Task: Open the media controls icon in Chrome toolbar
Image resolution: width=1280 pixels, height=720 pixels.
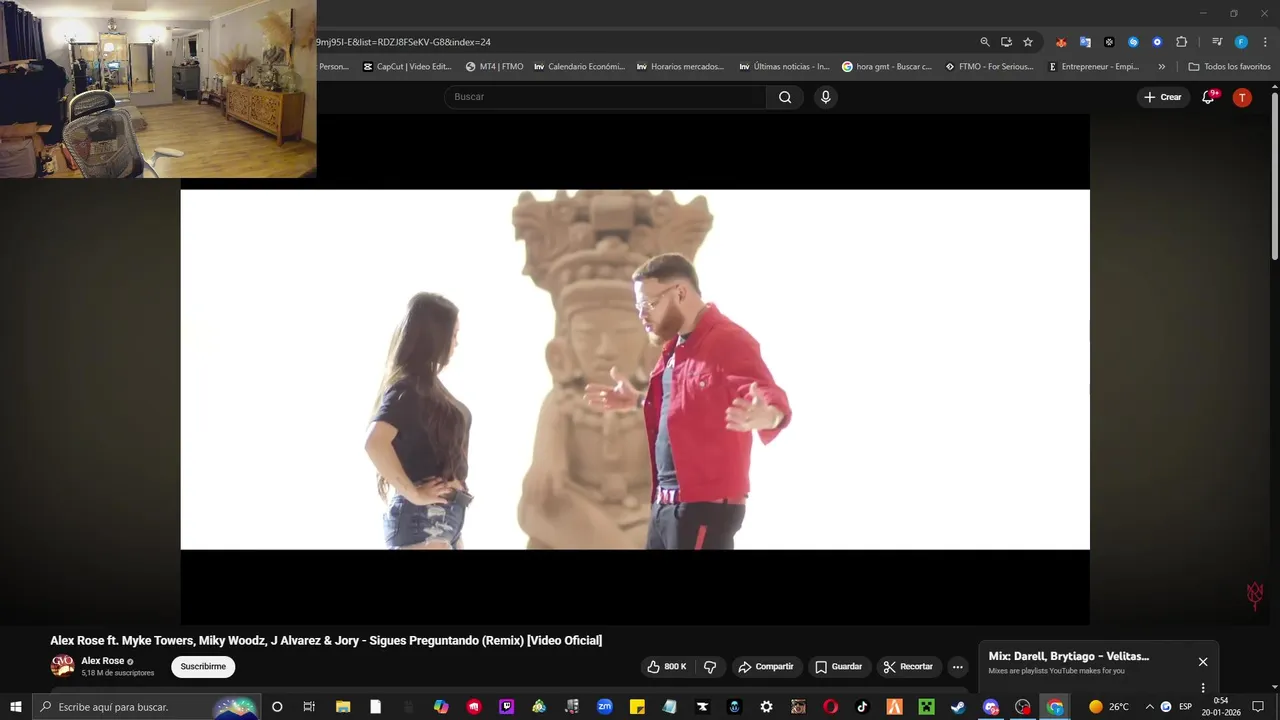Action: coord(1217,42)
